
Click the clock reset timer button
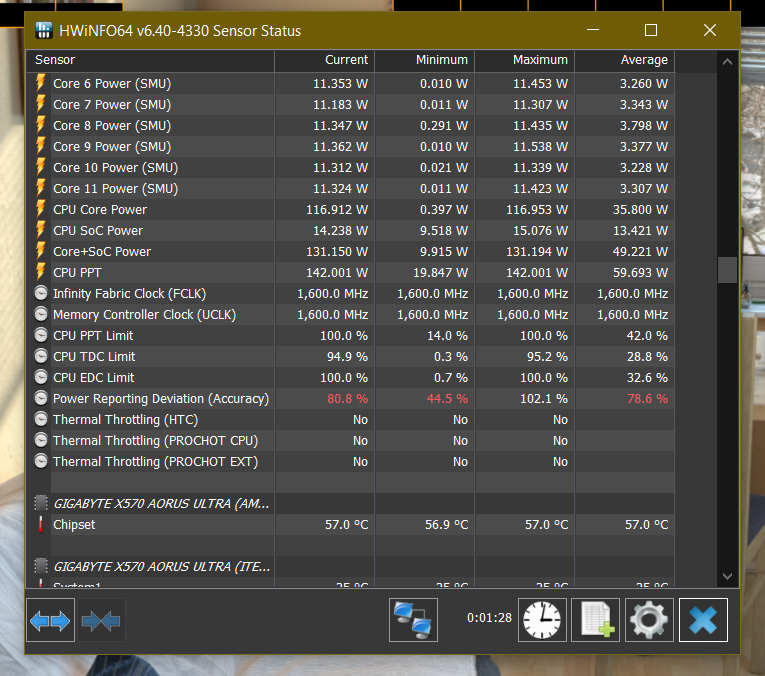coord(542,620)
